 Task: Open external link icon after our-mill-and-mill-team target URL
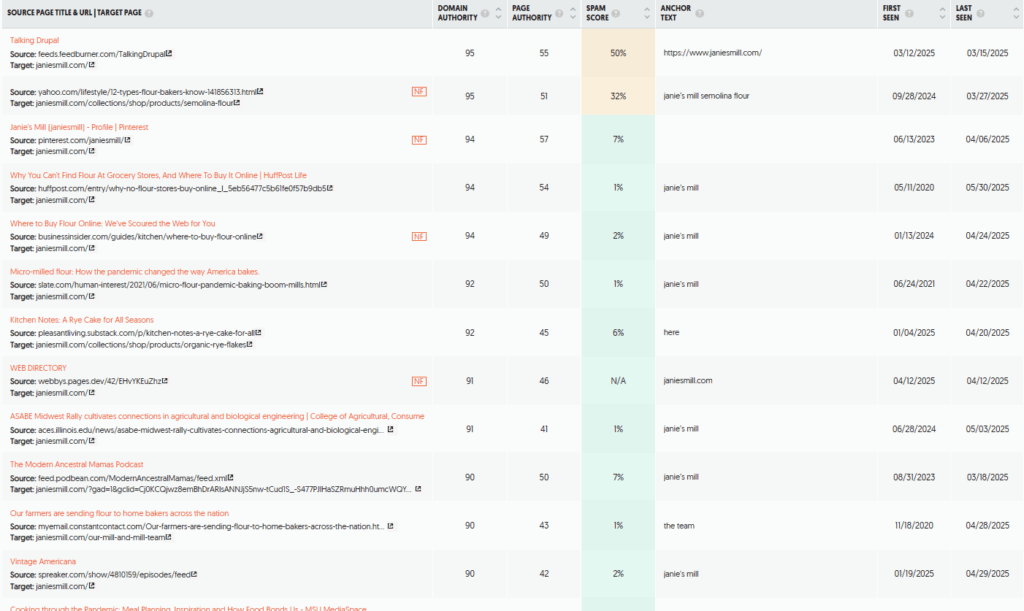click(168, 537)
